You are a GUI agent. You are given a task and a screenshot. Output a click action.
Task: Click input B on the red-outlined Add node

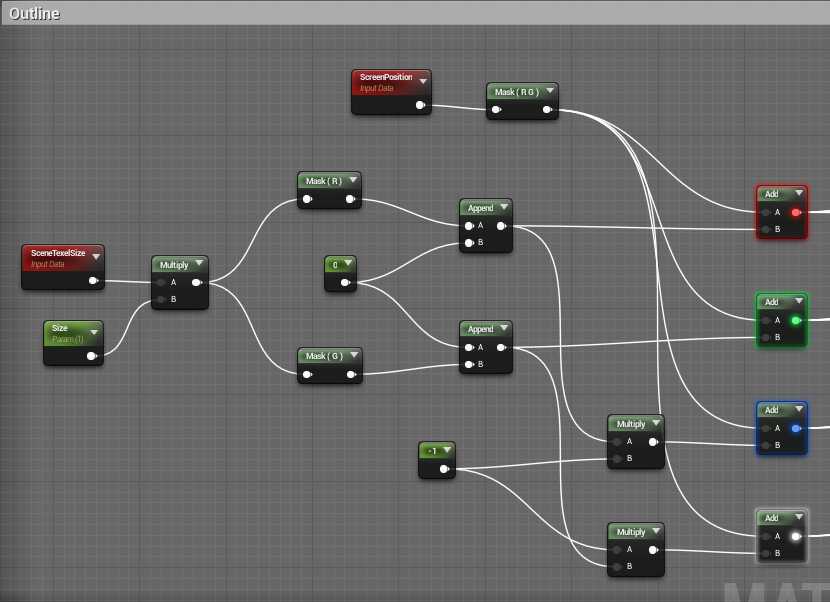click(x=765, y=230)
